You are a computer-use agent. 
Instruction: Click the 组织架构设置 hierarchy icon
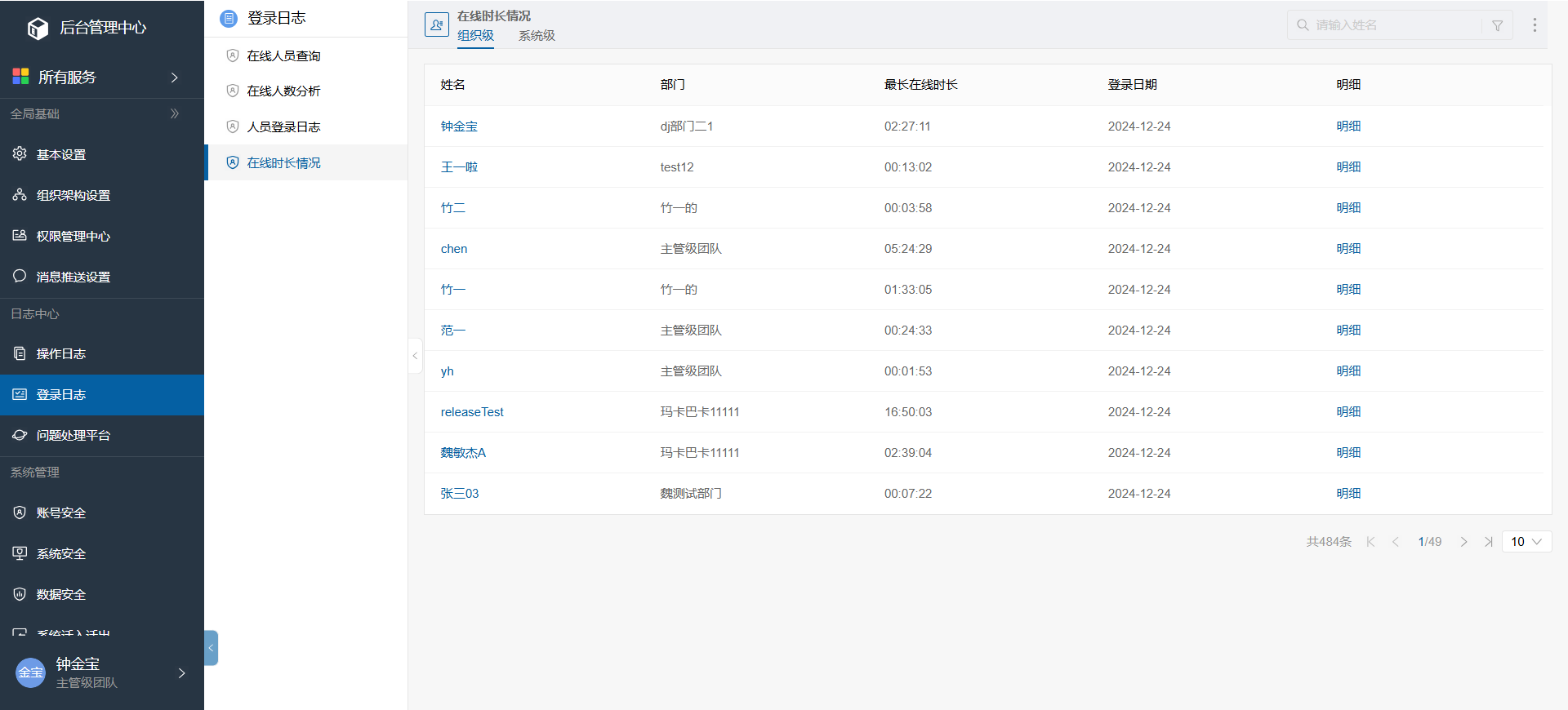[x=20, y=194]
